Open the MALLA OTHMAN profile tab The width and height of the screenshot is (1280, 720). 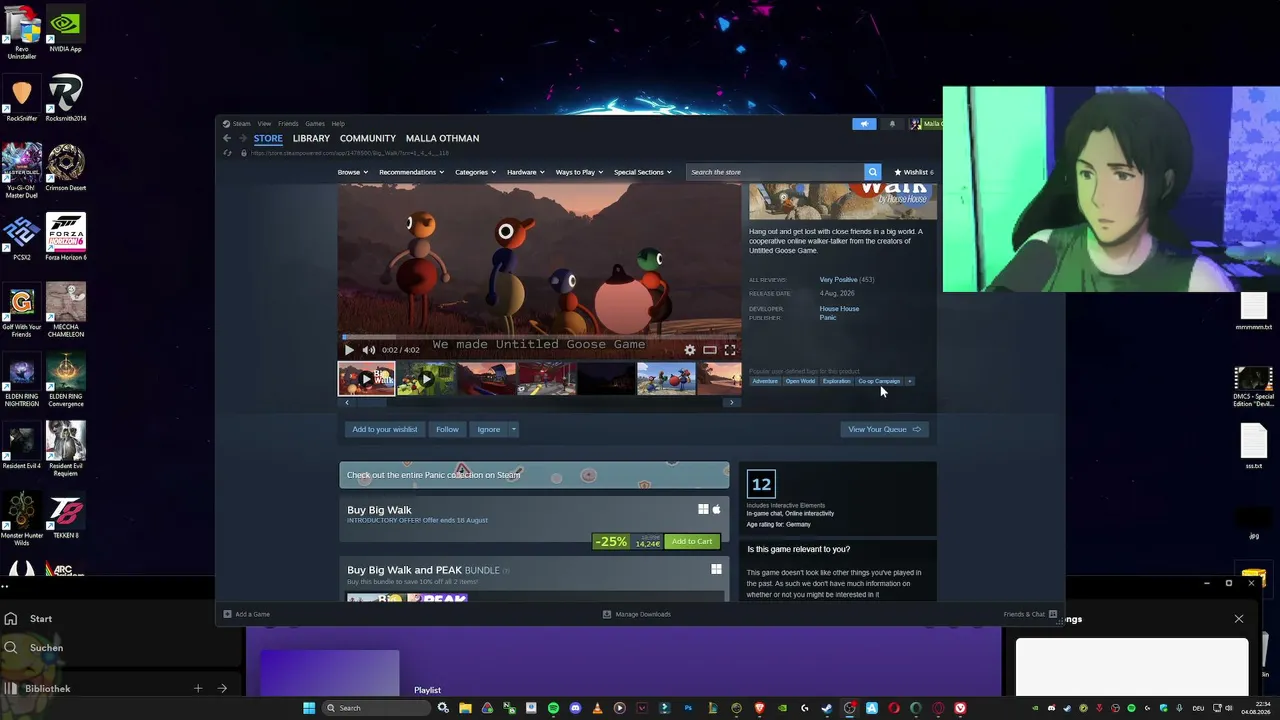pos(442,138)
